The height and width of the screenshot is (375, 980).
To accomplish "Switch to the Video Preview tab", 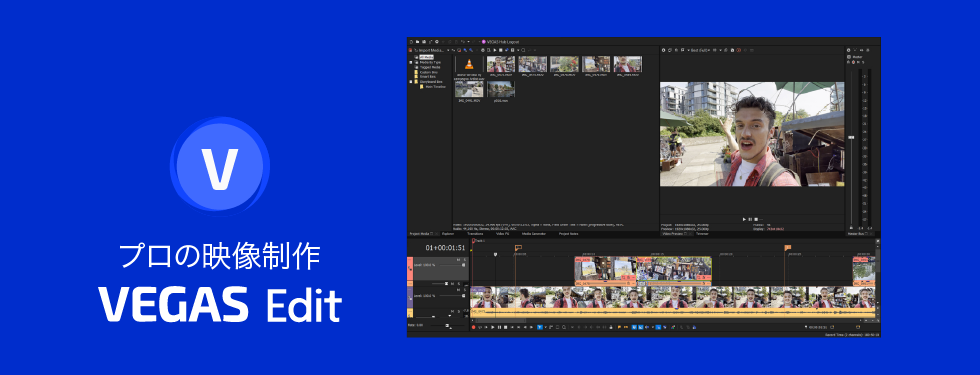I will [x=673, y=234].
